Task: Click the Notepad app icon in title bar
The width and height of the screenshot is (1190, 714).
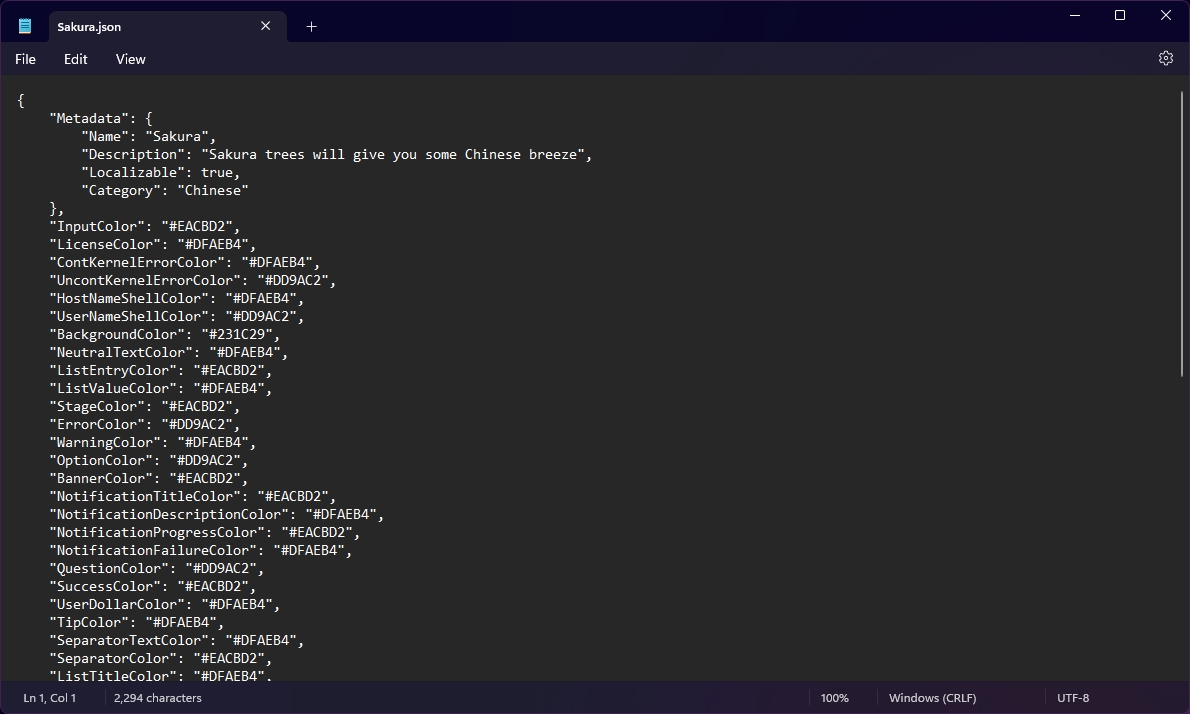Action: point(25,27)
